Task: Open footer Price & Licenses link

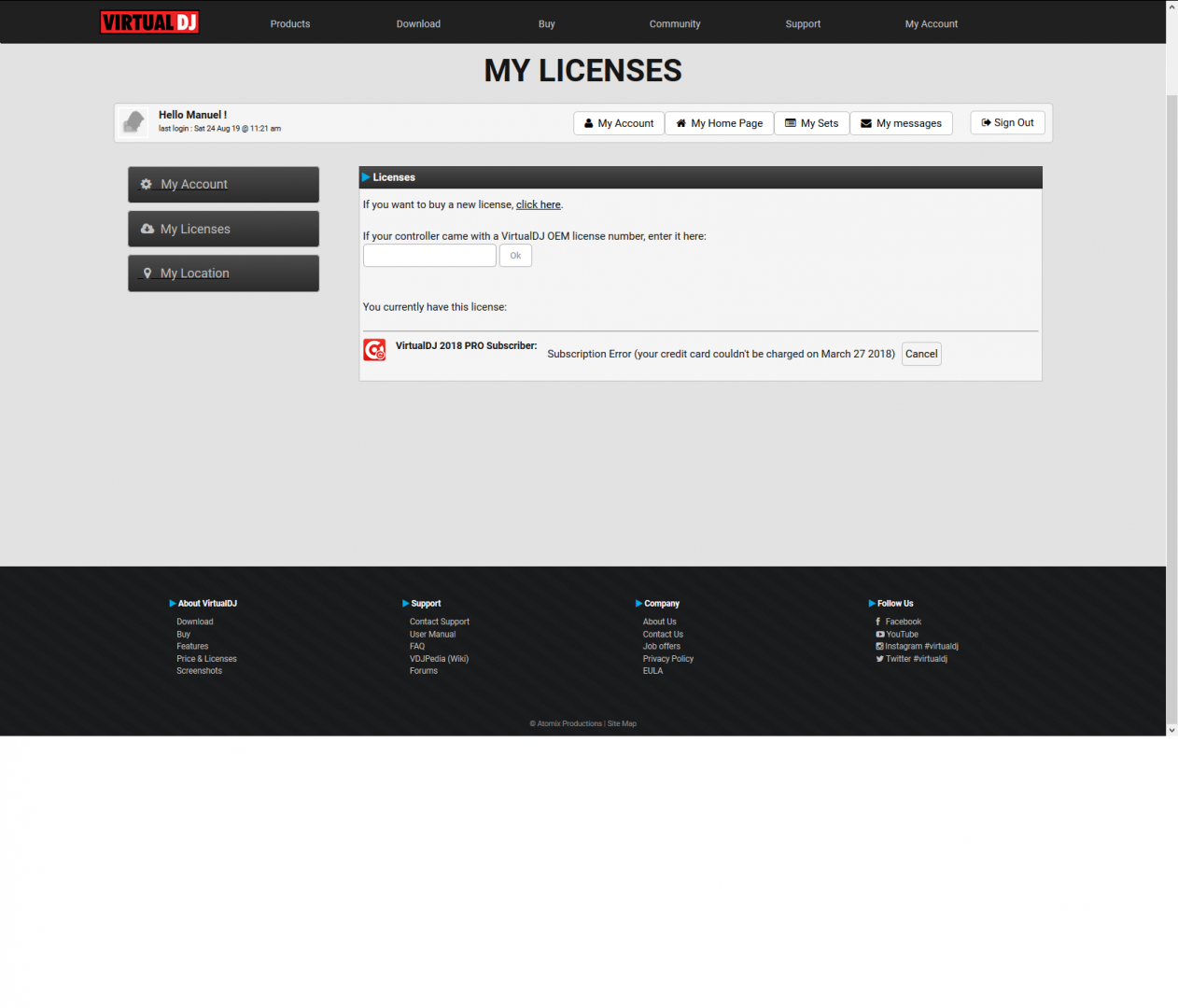Action: (x=206, y=659)
